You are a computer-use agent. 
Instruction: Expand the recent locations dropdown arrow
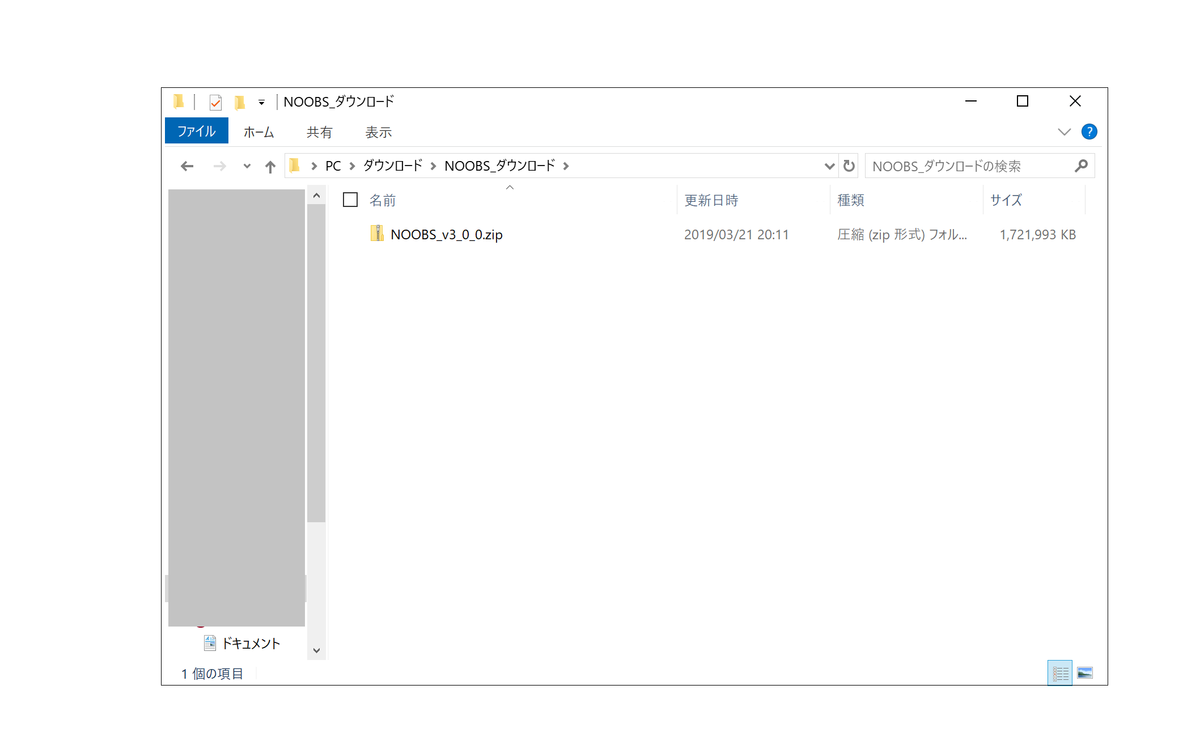click(246, 165)
